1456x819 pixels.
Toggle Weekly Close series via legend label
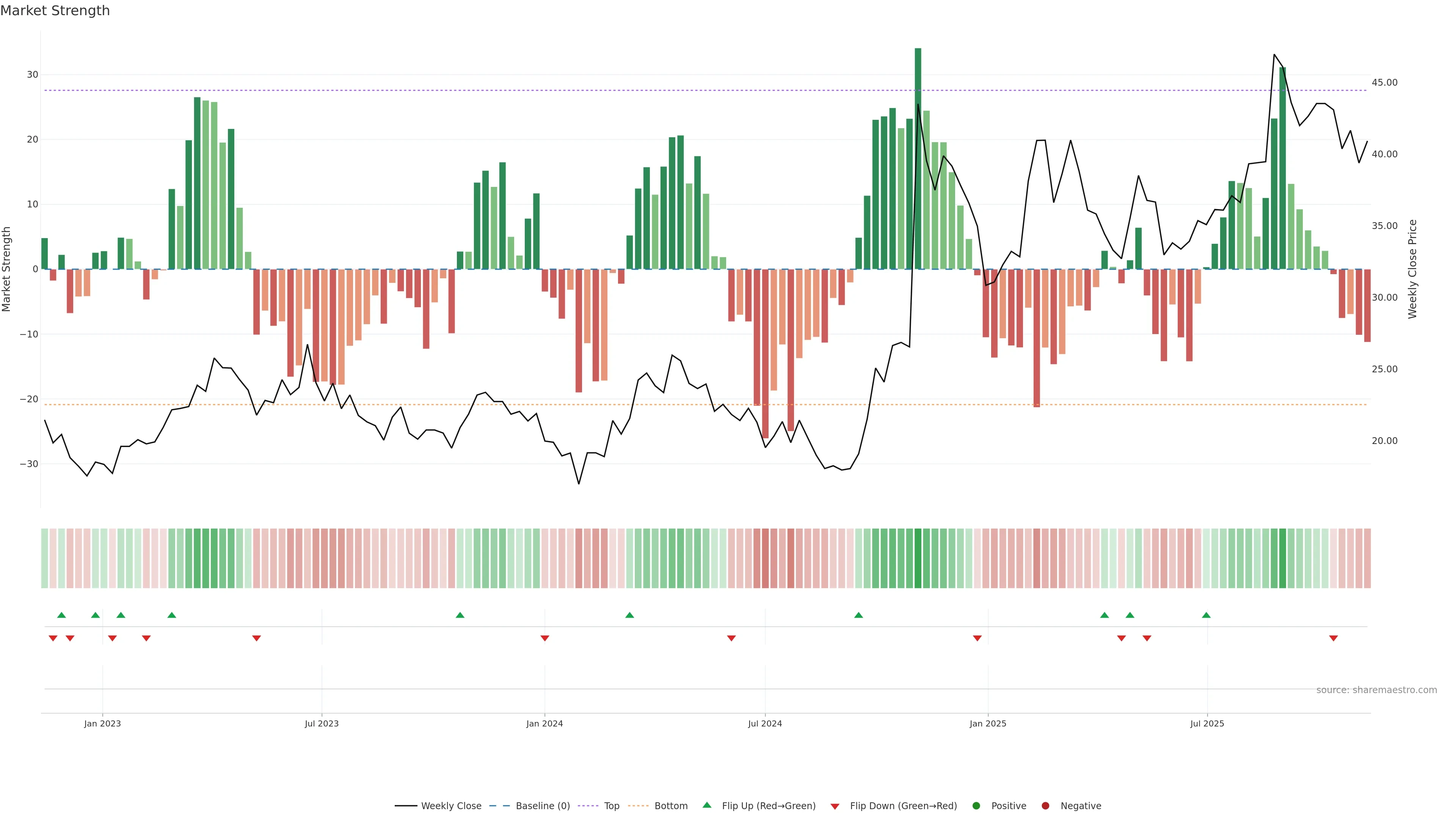pyautogui.click(x=451, y=805)
